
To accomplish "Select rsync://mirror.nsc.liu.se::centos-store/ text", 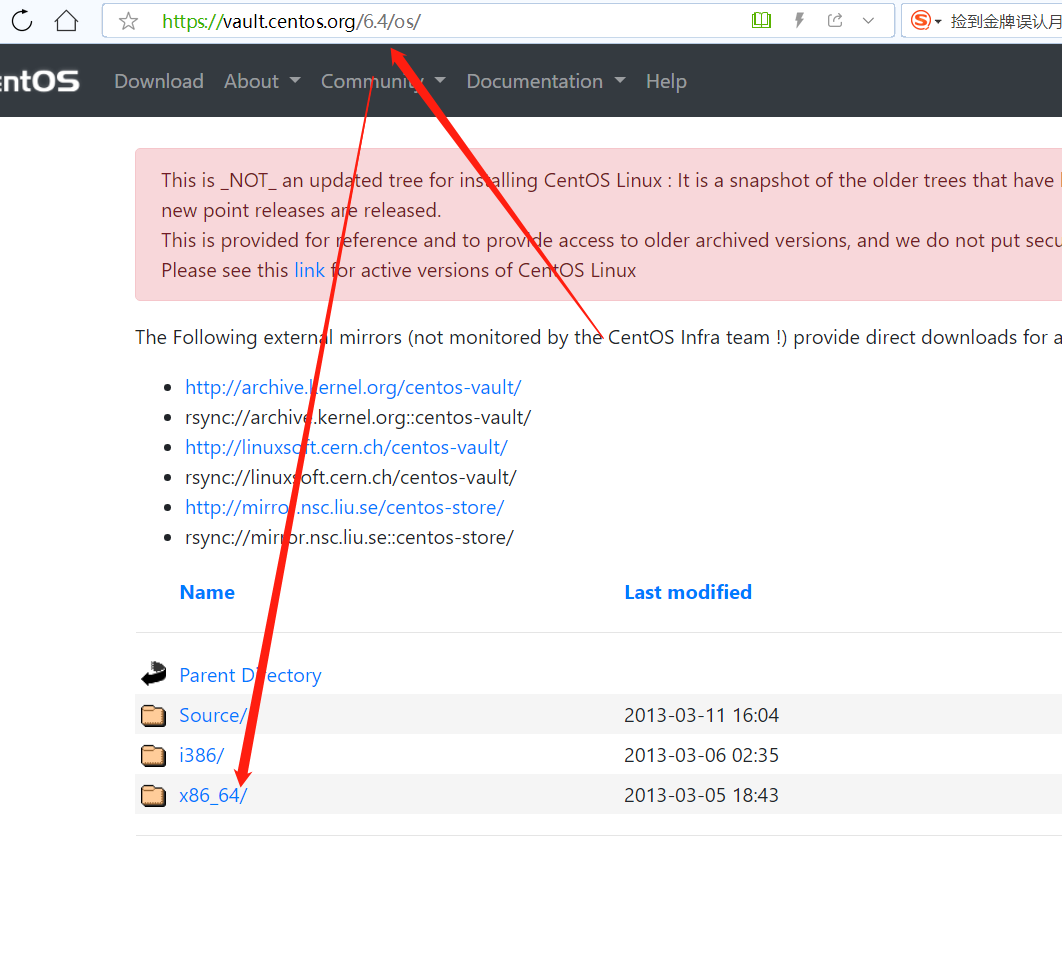I will point(349,537).
